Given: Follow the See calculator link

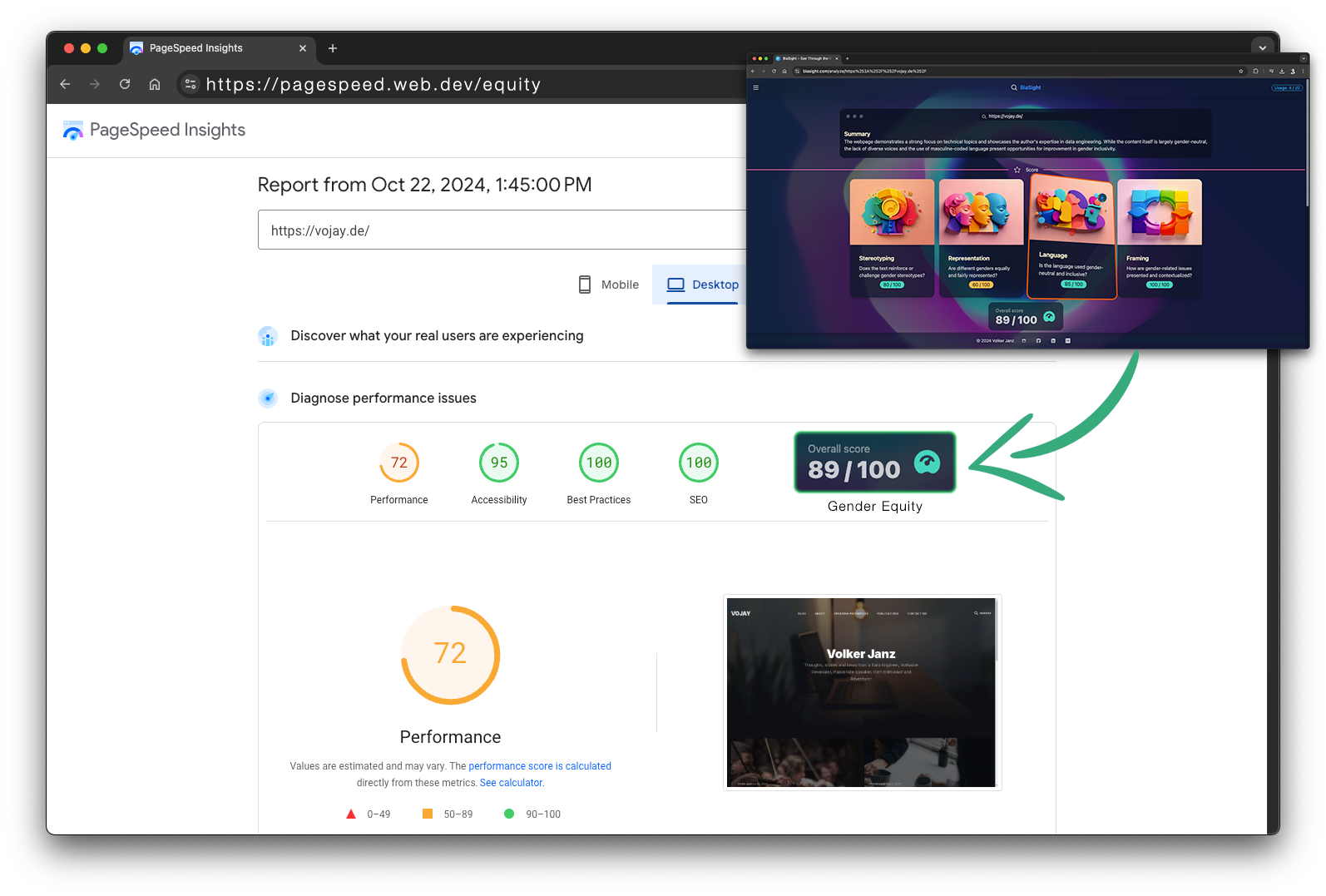Looking at the screenshot, I should tap(511, 783).
